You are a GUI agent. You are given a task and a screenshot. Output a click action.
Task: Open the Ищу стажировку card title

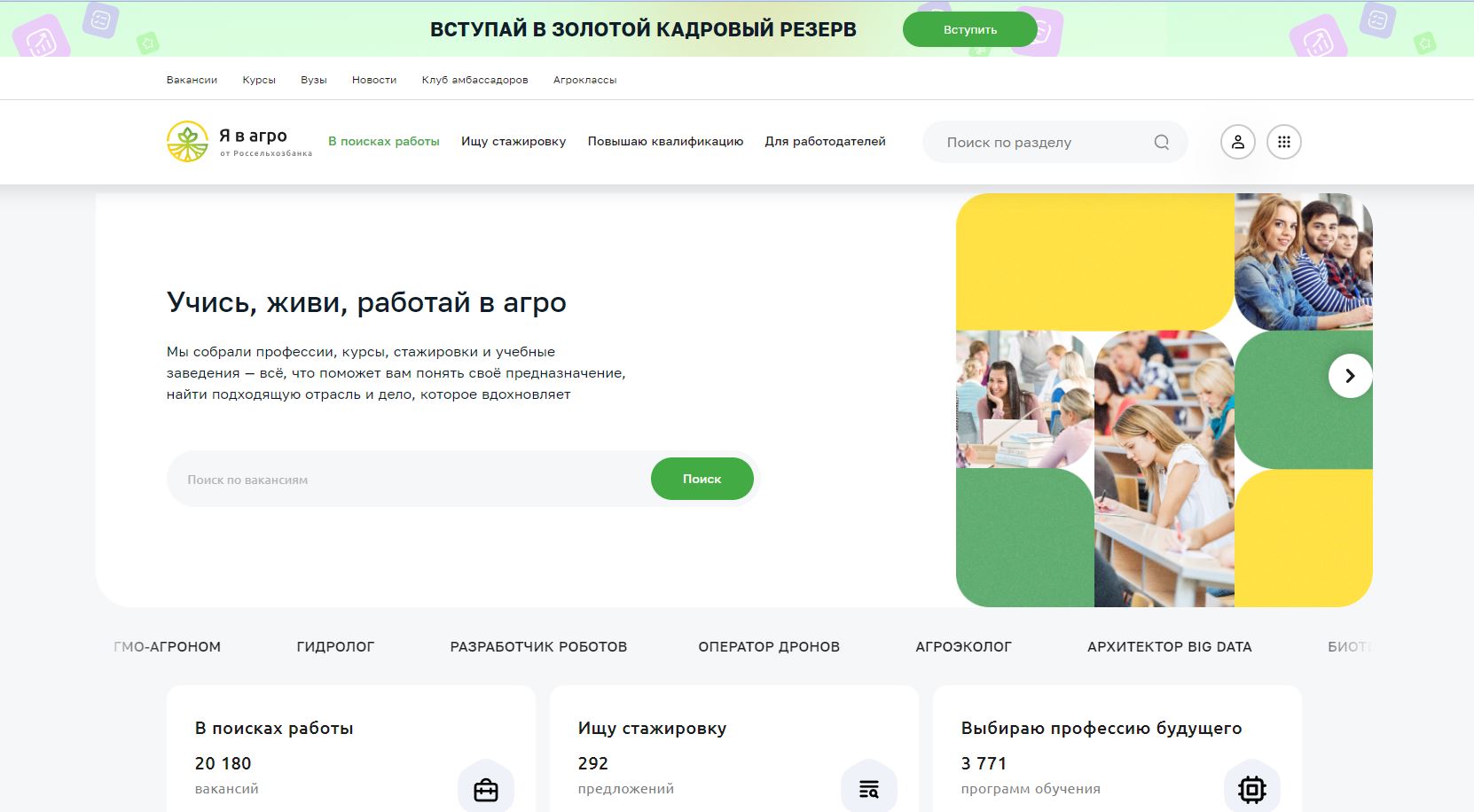click(x=652, y=729)
